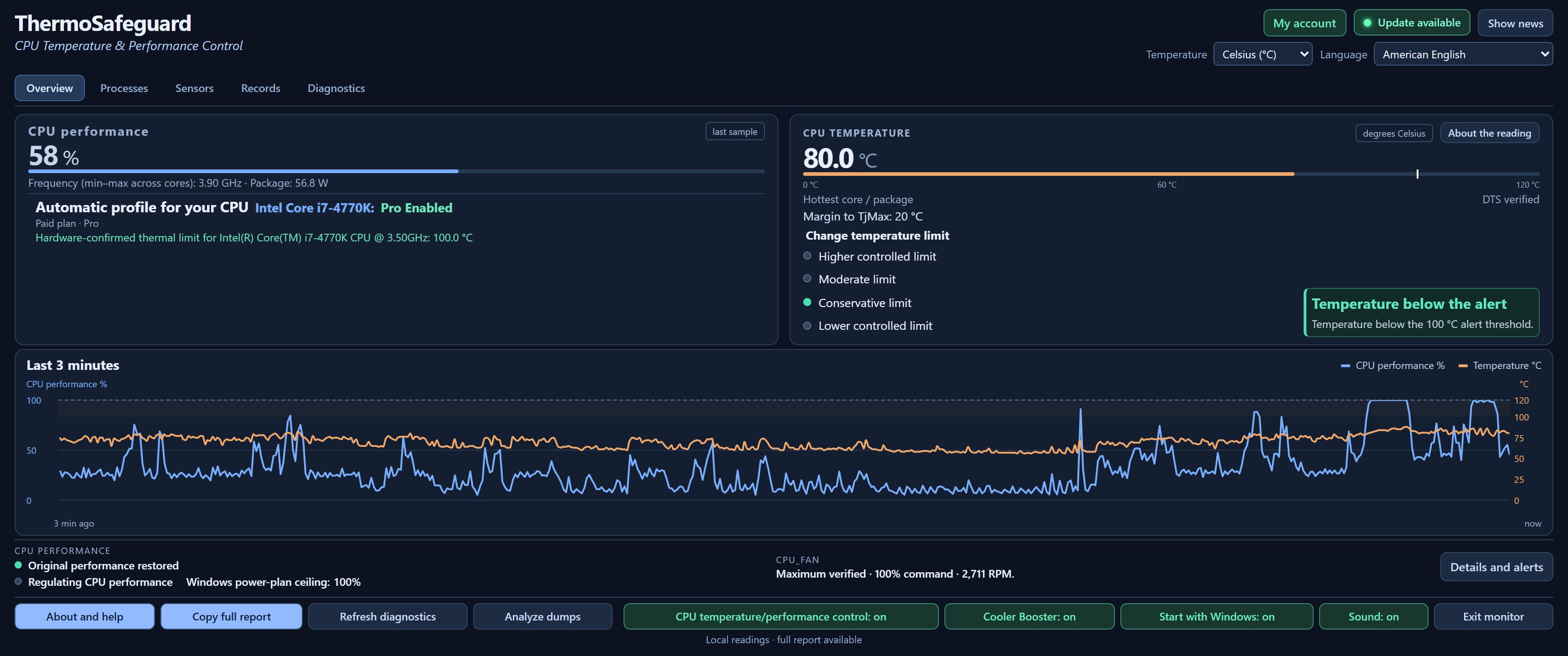Open the Language American English dropdown
The height and width of the screenshot is (656, 1568).
pyautogui.click(x=1463, y=54)
